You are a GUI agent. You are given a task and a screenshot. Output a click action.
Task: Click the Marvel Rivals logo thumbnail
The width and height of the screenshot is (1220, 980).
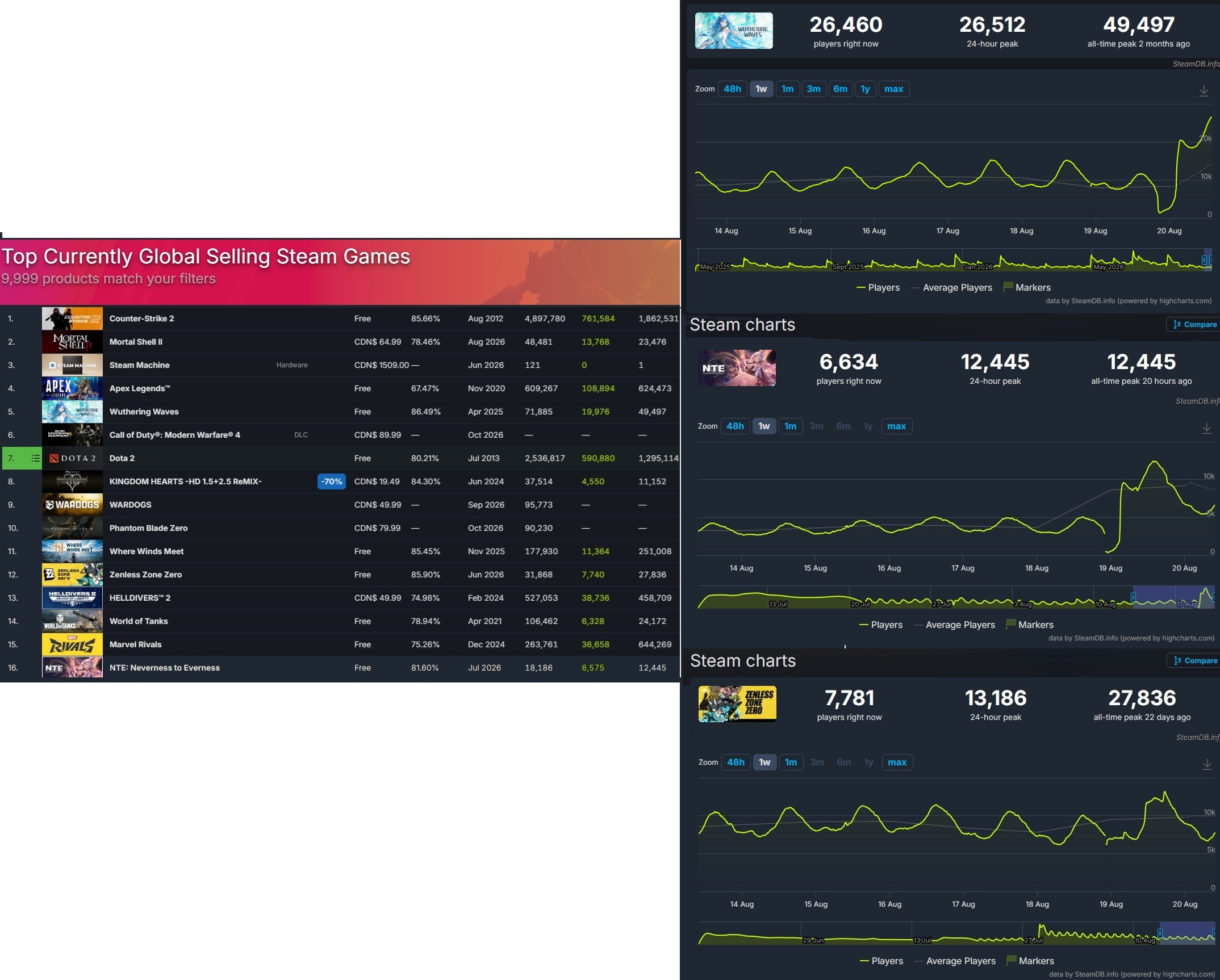point(72,644)
